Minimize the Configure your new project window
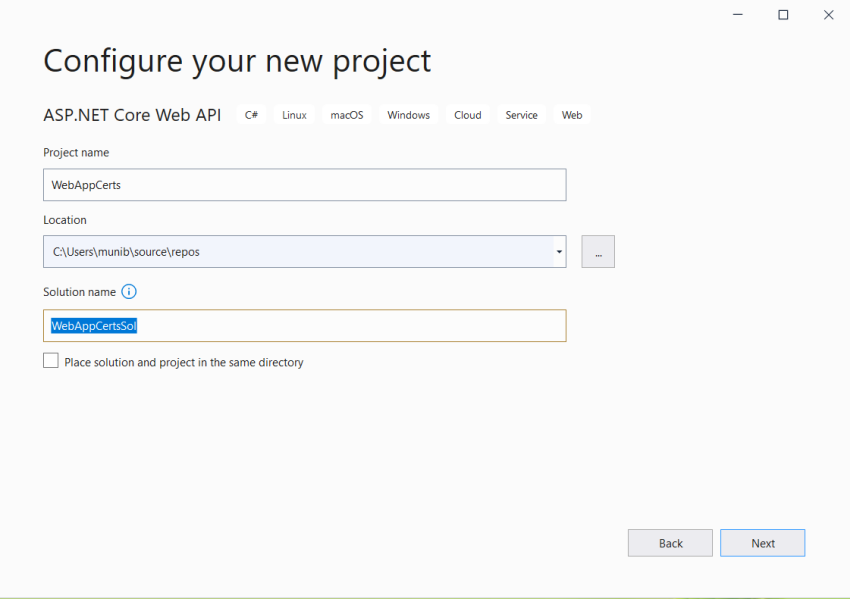The width and height of the screenshot is (850, 599). tap(737, 15)
